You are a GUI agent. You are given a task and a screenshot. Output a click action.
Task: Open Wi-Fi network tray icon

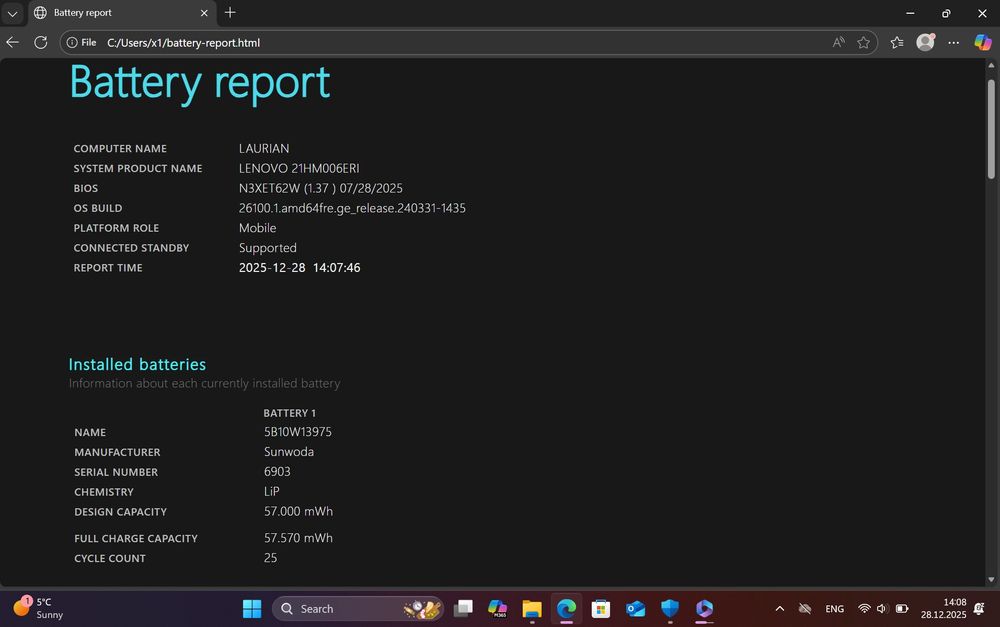pos(864,609)
